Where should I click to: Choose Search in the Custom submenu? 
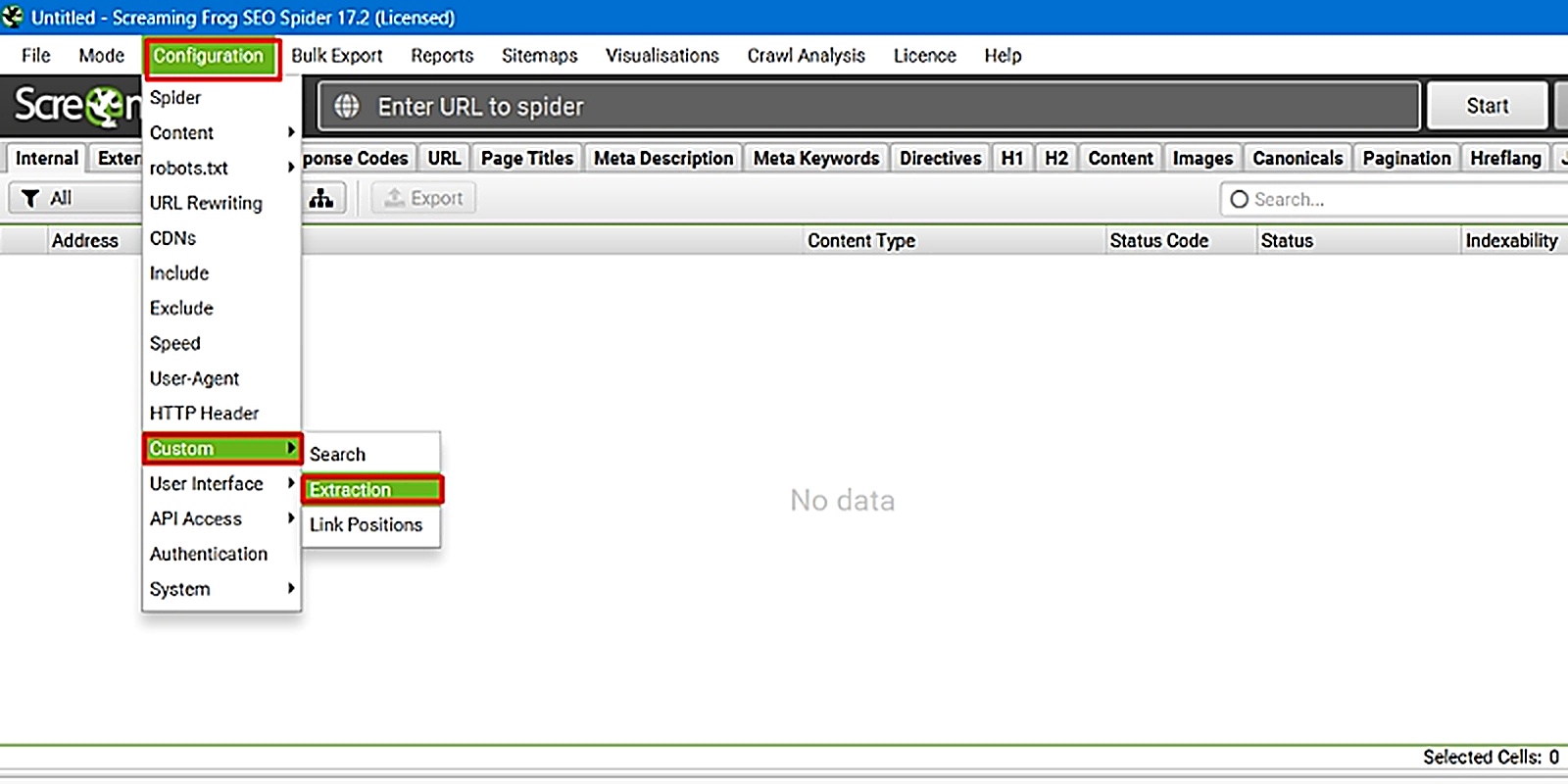(371, 455)
